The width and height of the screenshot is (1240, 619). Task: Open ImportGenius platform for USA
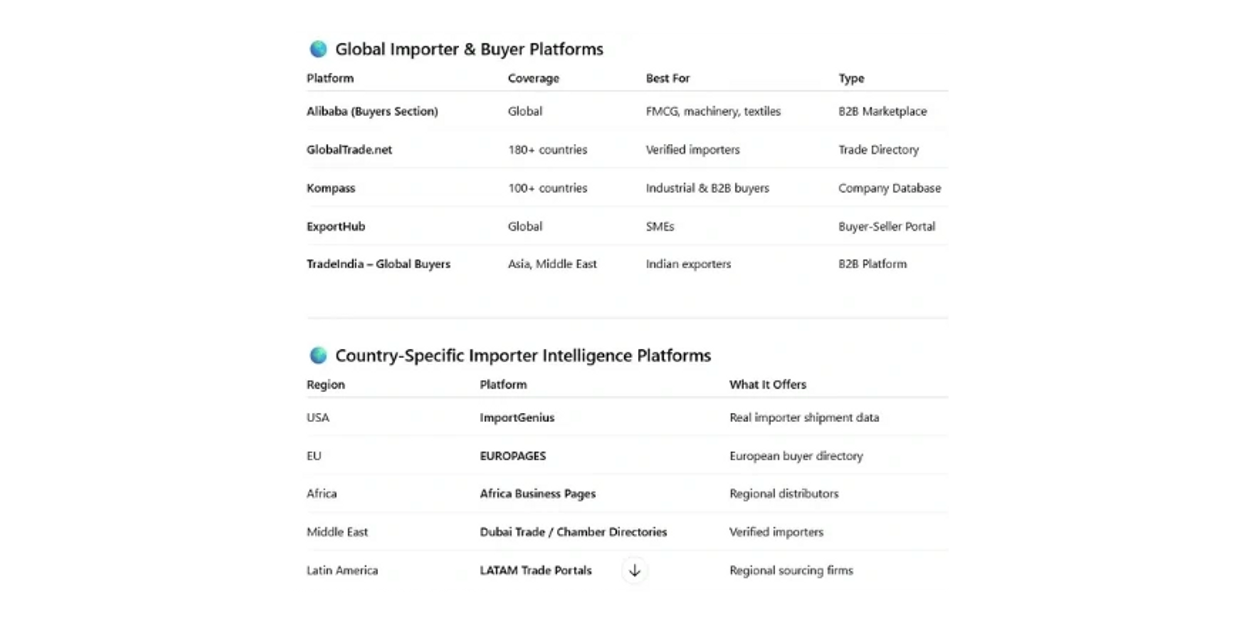pyautogui.click(x=517, y=418)
